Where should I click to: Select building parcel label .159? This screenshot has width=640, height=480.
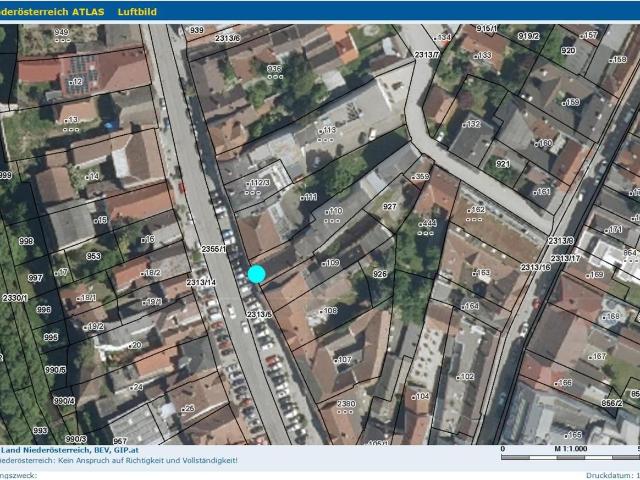[571, 102]
